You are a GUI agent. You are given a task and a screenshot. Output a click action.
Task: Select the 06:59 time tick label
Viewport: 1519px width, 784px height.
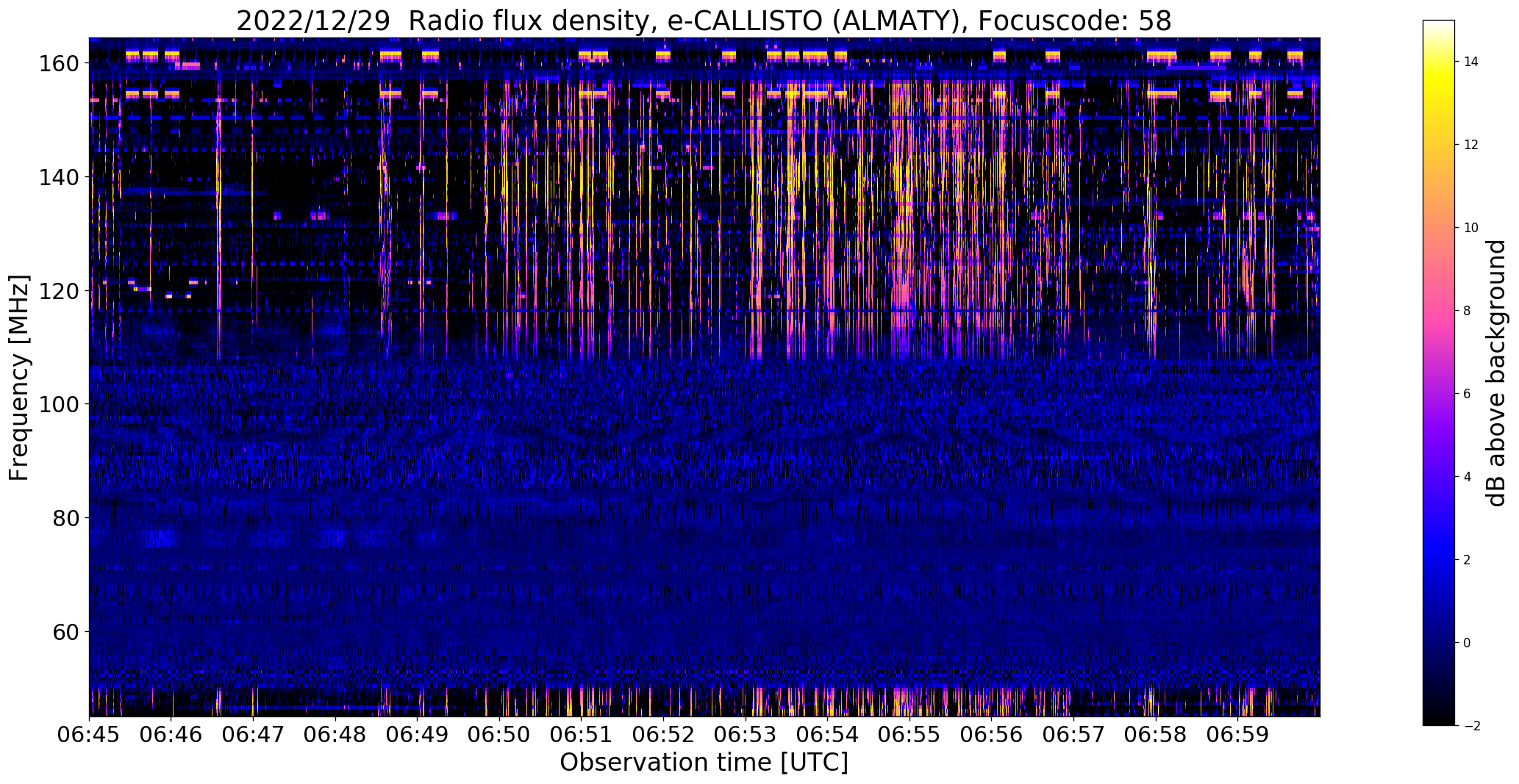[1238, 734]
